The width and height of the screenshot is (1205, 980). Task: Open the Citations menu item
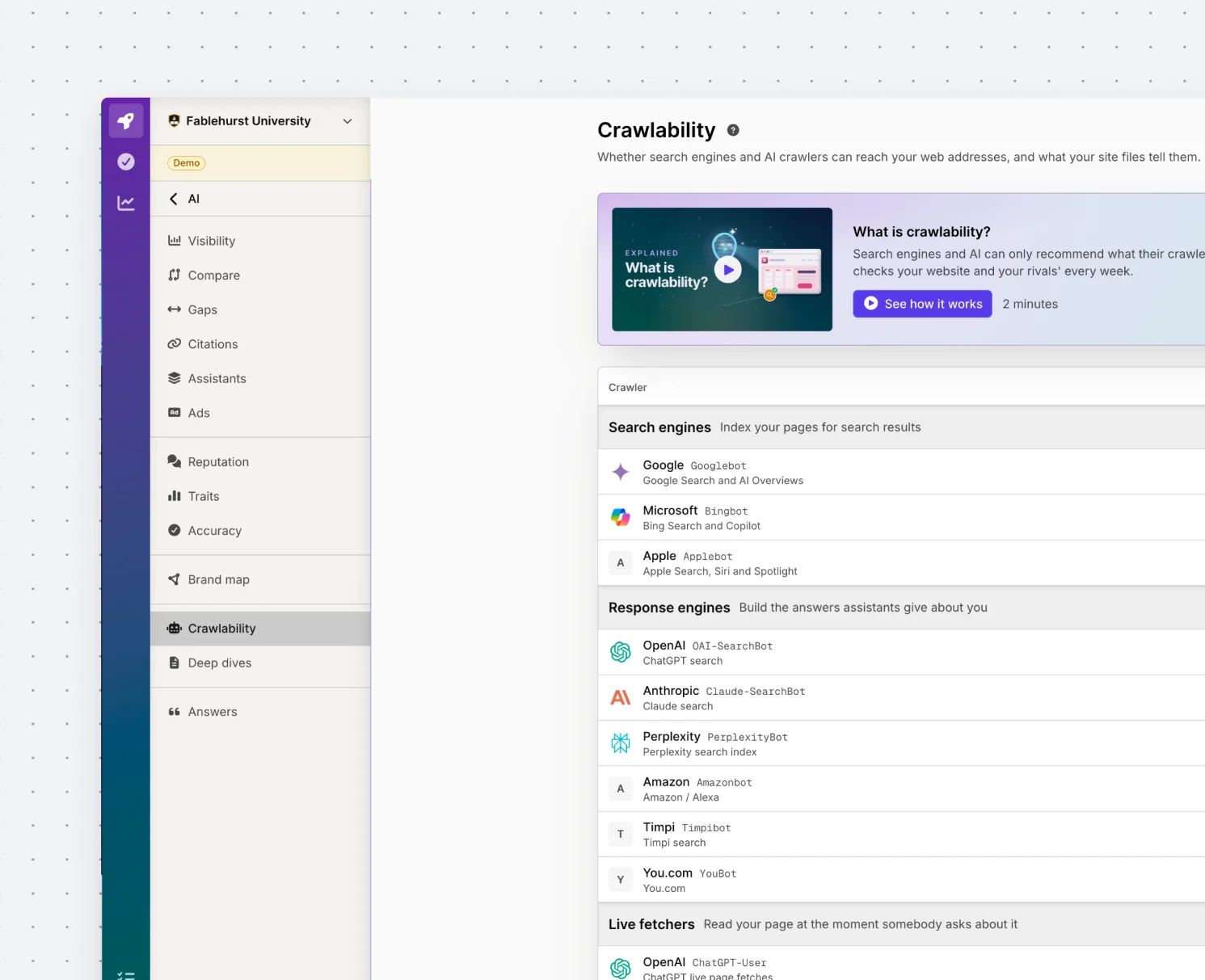pyautogui.click(x=260, y=344)
